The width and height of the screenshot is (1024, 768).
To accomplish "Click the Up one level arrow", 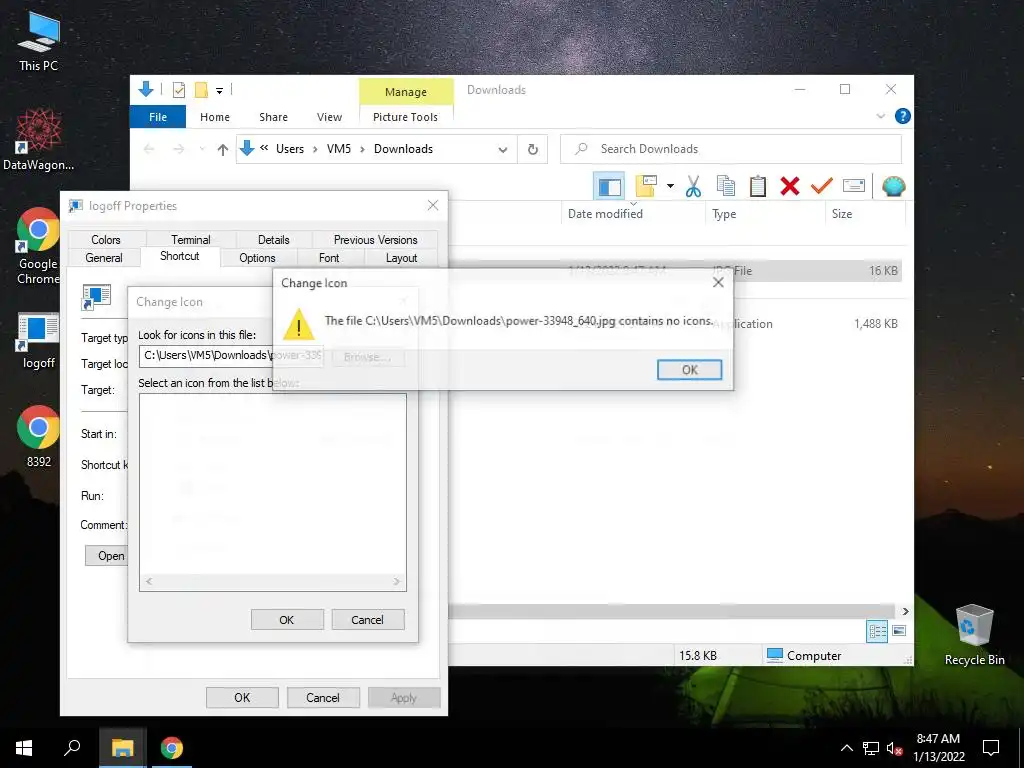I will click(x=223, y=150).
